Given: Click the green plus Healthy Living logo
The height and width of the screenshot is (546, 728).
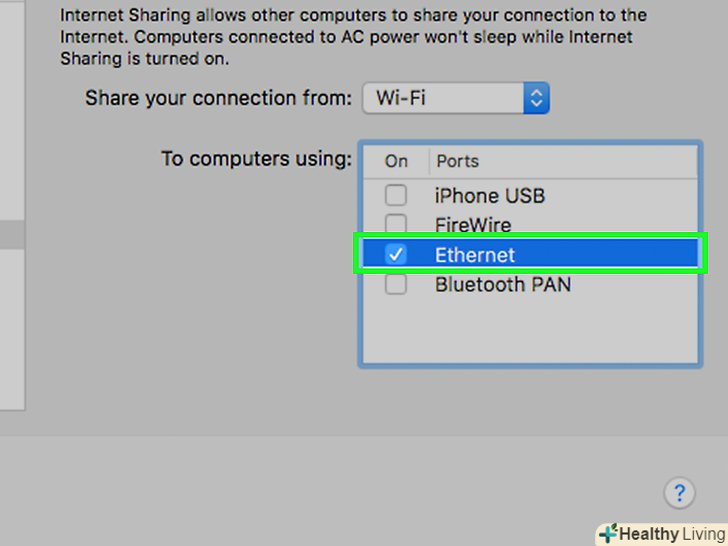Looking at the screenshot, I should coord(608,533).
